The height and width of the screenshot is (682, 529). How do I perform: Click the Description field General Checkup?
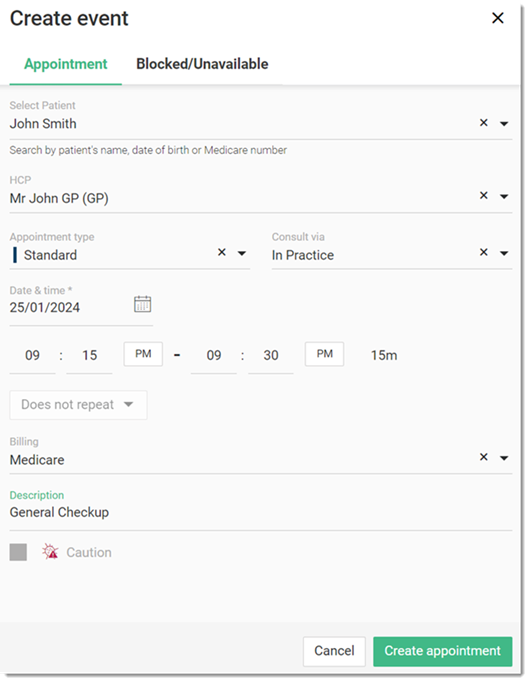261,512
